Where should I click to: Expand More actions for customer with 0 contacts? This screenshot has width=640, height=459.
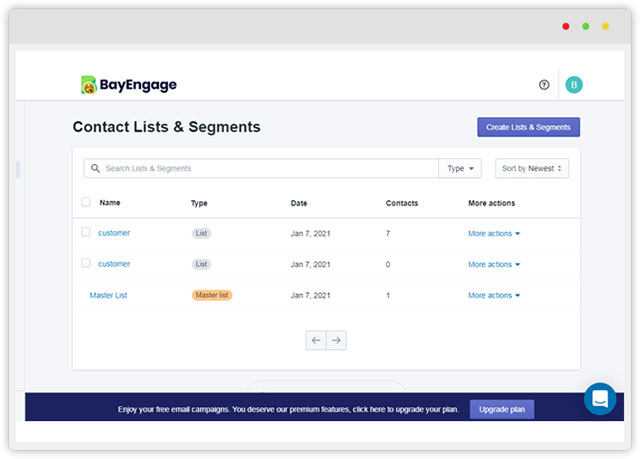click(x=494, y=264)
